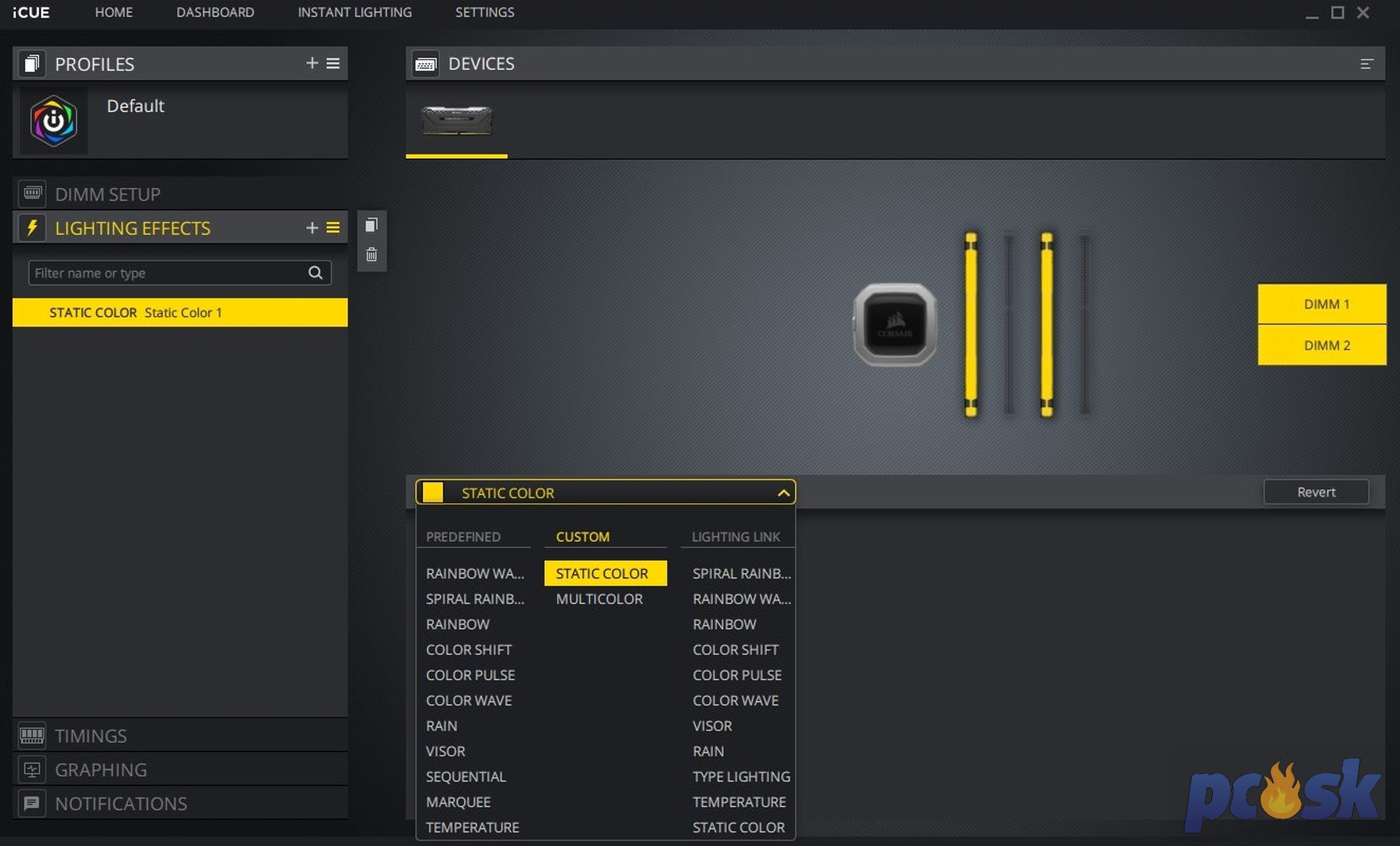Click the Devices keyboard icon

click(x=425, y=63)
